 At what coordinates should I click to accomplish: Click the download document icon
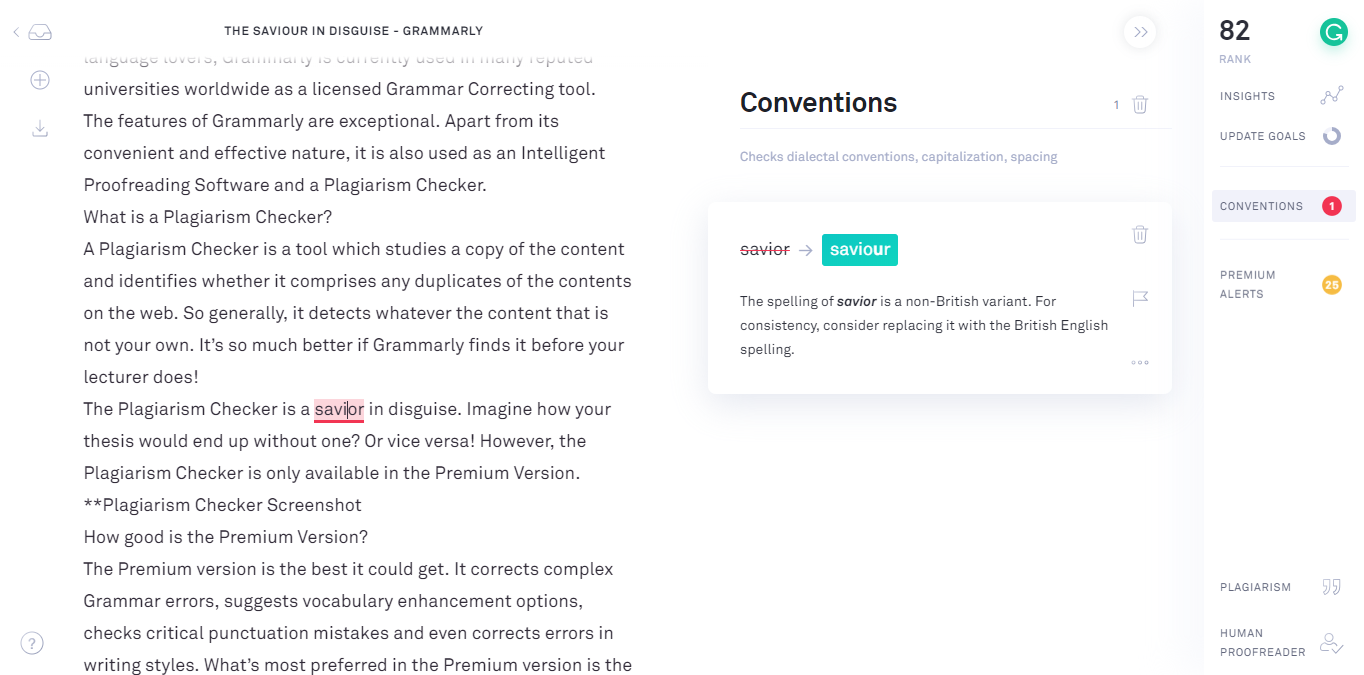click(40, 128)
